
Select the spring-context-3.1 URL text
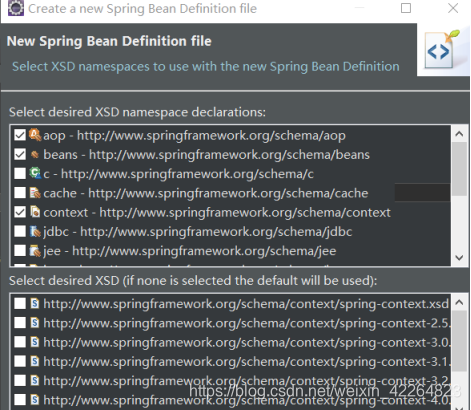click(247, 361)
